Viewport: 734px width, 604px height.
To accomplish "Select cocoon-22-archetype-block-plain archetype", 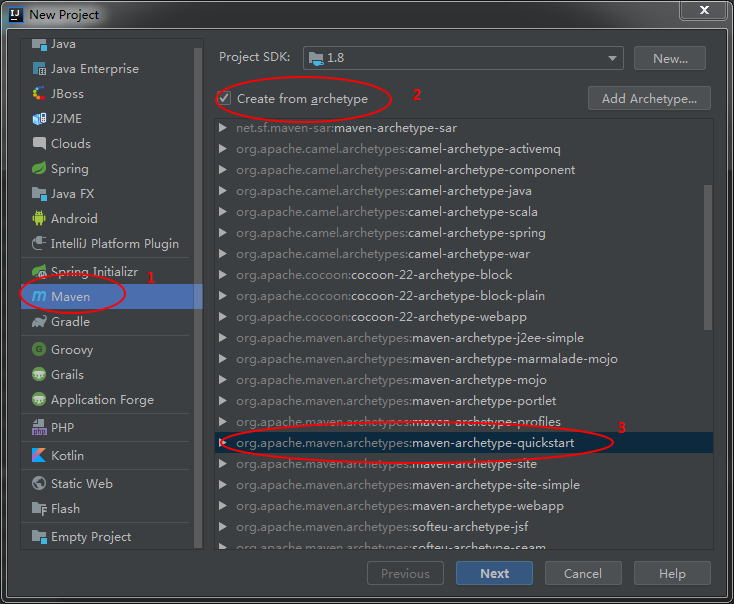I will (x=464, y=296).
